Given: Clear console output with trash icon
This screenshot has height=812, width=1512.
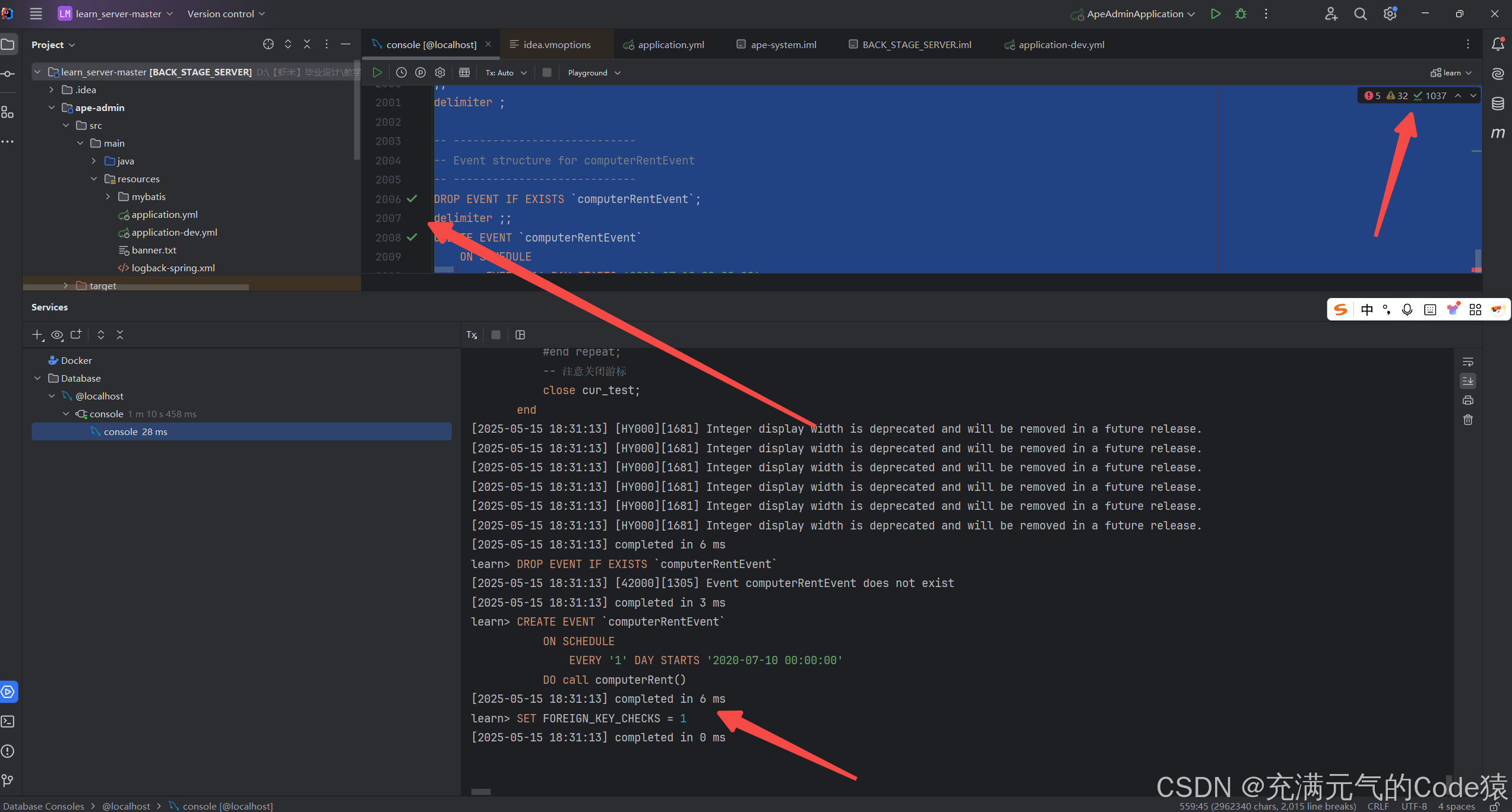Looking at the screenshot, I should tap(1467, 420).
